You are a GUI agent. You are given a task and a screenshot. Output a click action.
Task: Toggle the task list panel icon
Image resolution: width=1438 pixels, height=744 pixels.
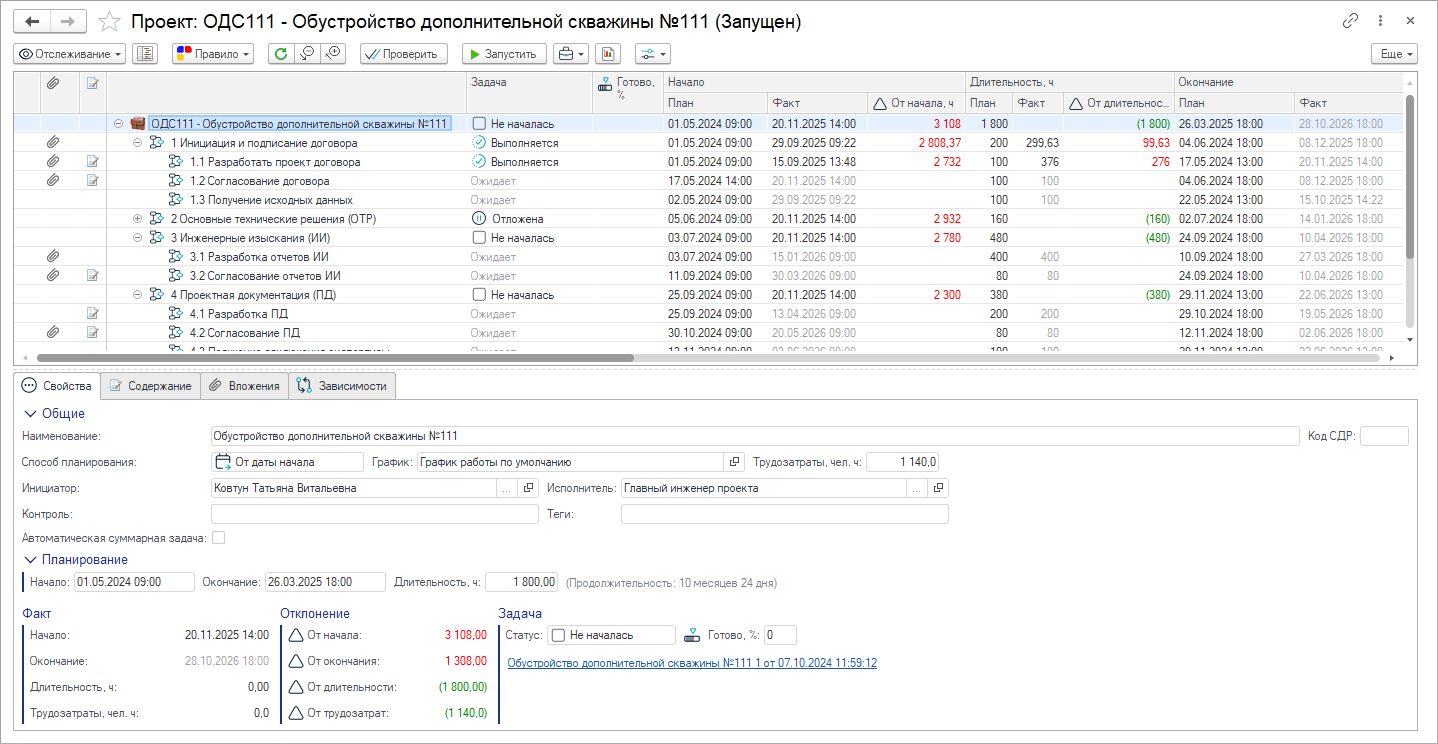click(145, 54)
